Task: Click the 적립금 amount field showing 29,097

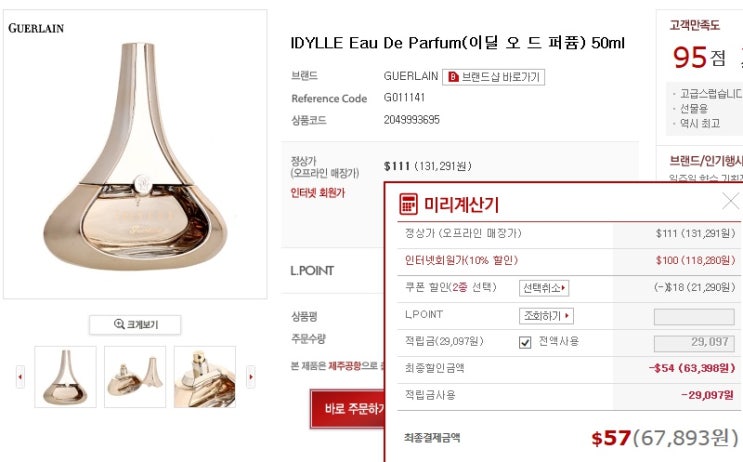Action: pyautogui.click(x=694, y=344)
